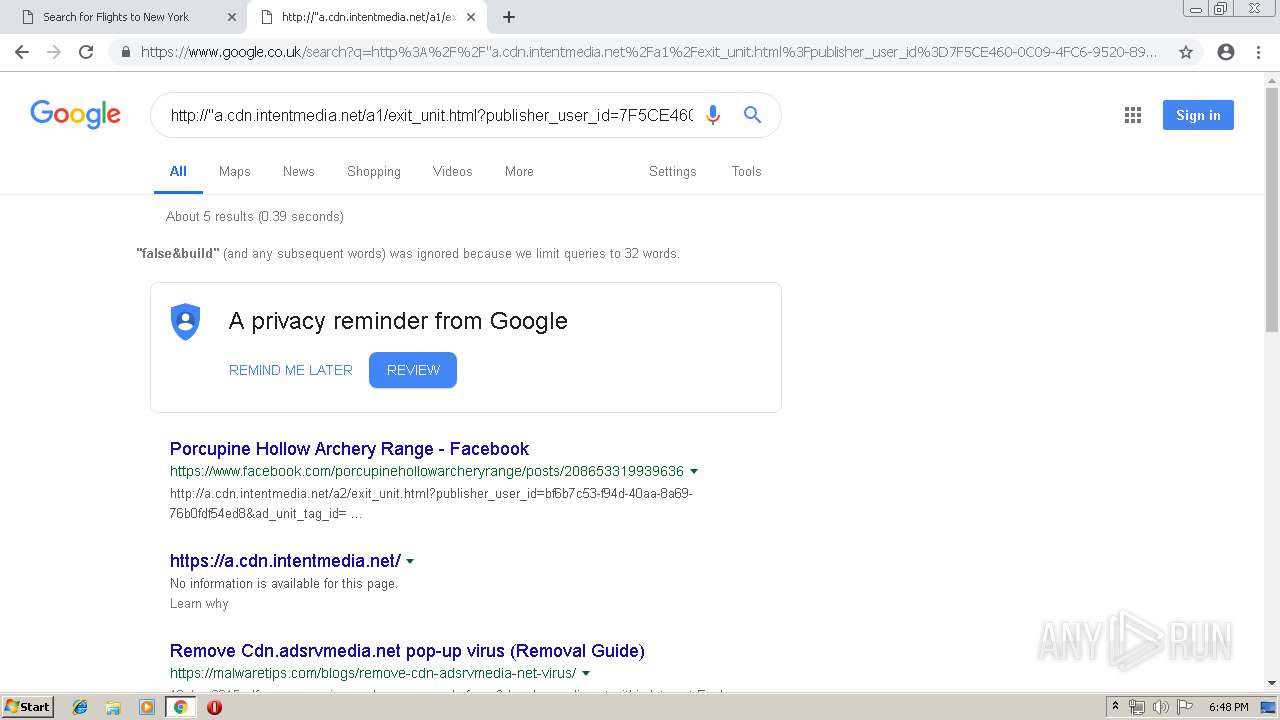The image size is (1280, 720).
Task: Submit search using the magnifying glass icon
Action: coord(753,115)
